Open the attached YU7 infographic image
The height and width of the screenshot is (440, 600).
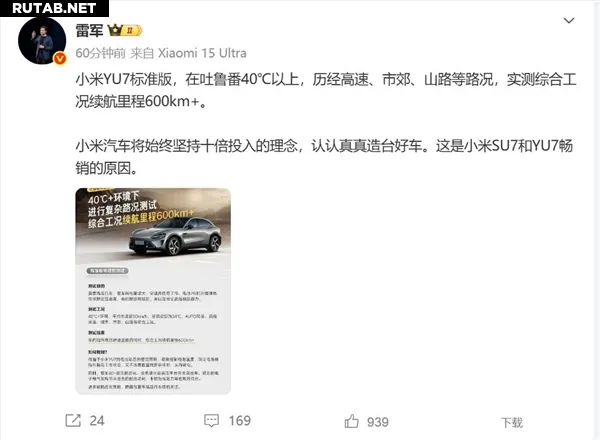point(153,291)
